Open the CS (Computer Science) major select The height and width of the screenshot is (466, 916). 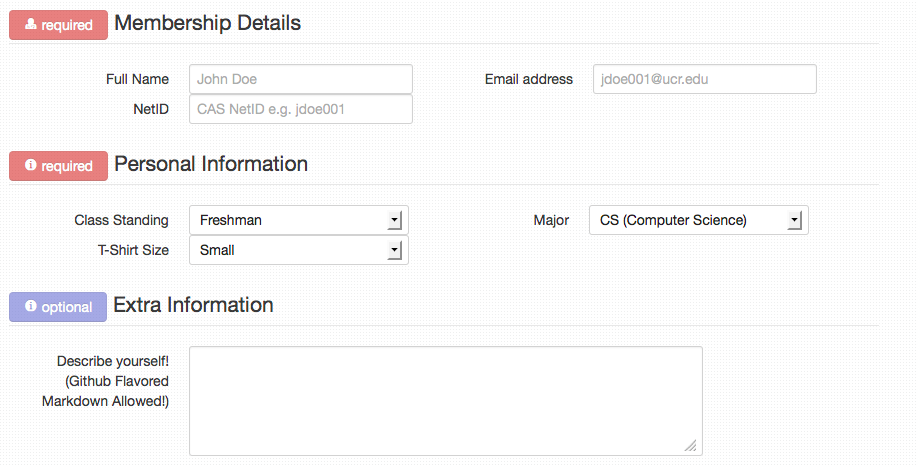(699, 220)
